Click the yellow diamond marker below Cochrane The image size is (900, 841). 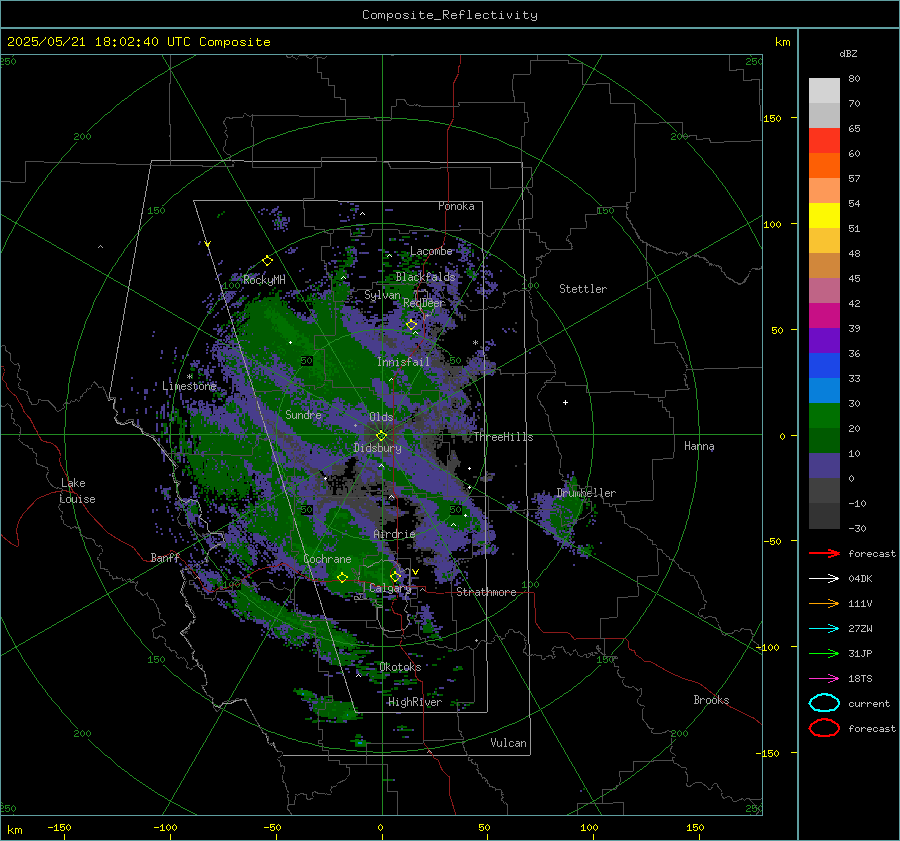[x=342, y=577]
